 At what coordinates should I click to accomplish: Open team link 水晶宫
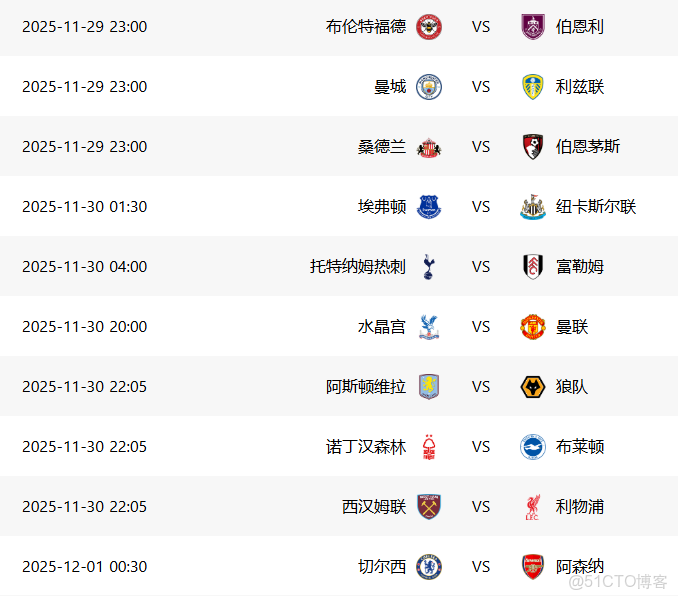[x=382, y=327]
